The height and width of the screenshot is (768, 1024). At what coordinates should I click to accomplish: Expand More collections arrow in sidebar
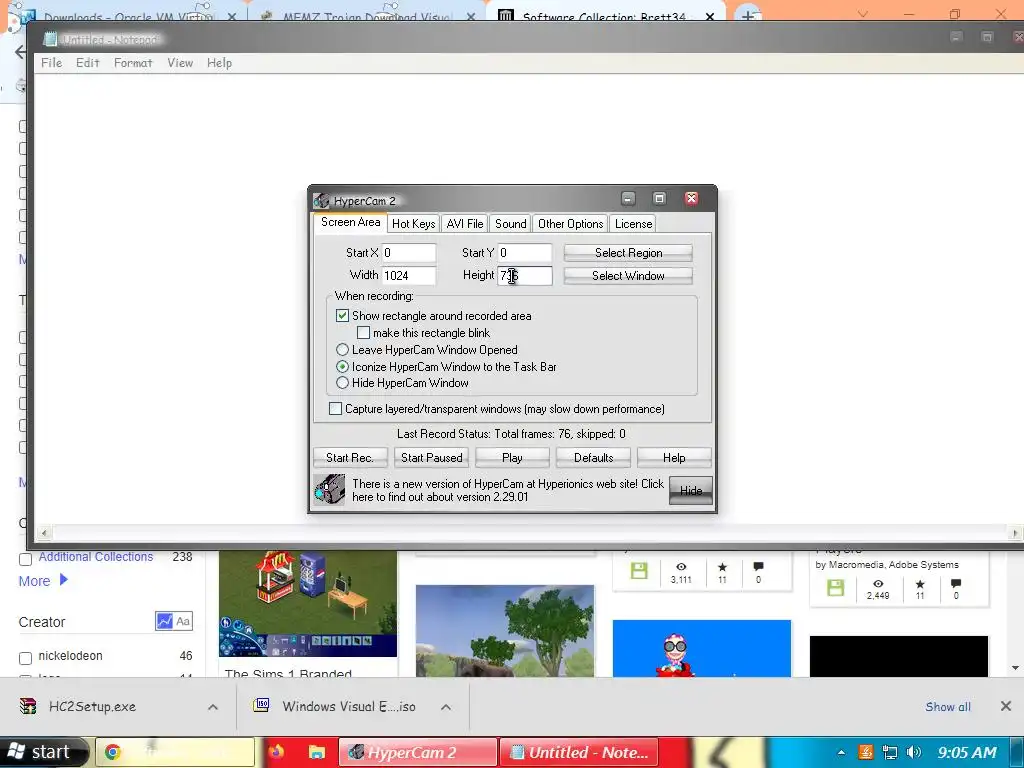(x=63, y=579)
